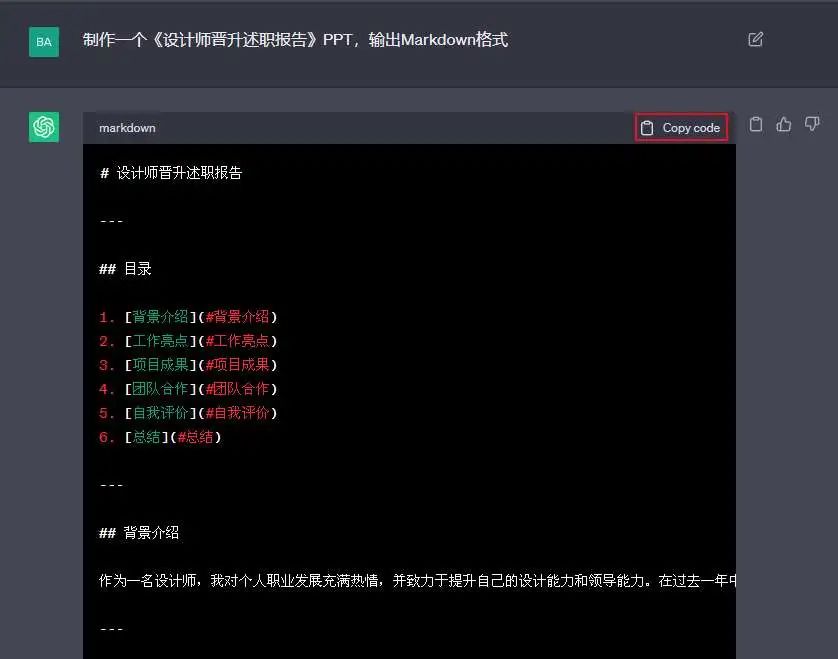Open the 项目成果 anchor link

pos(158,365)
